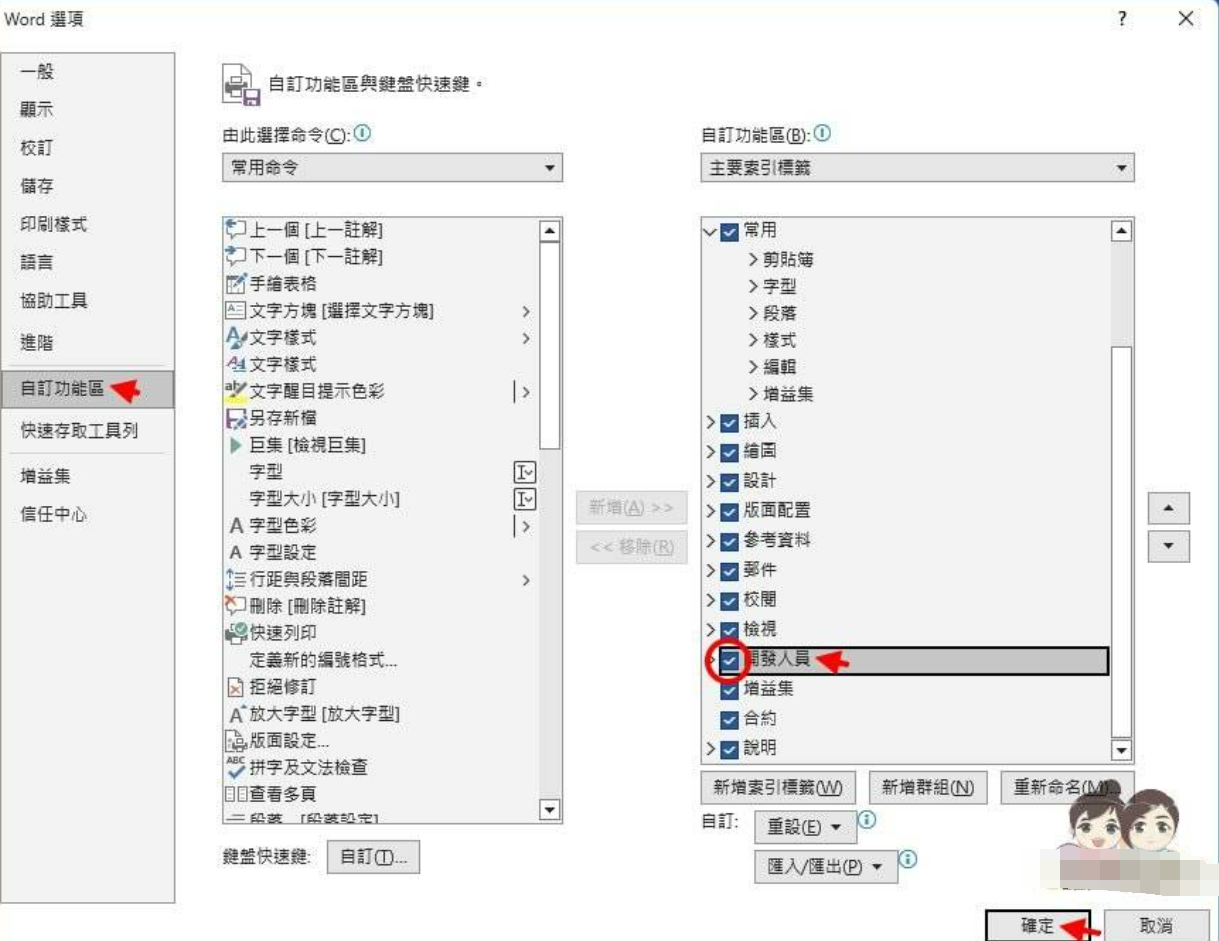This screenshot has height=941, width=1219.
Task: Toggle the 增益集 checkbox in ribbon list
Action: 729,689
